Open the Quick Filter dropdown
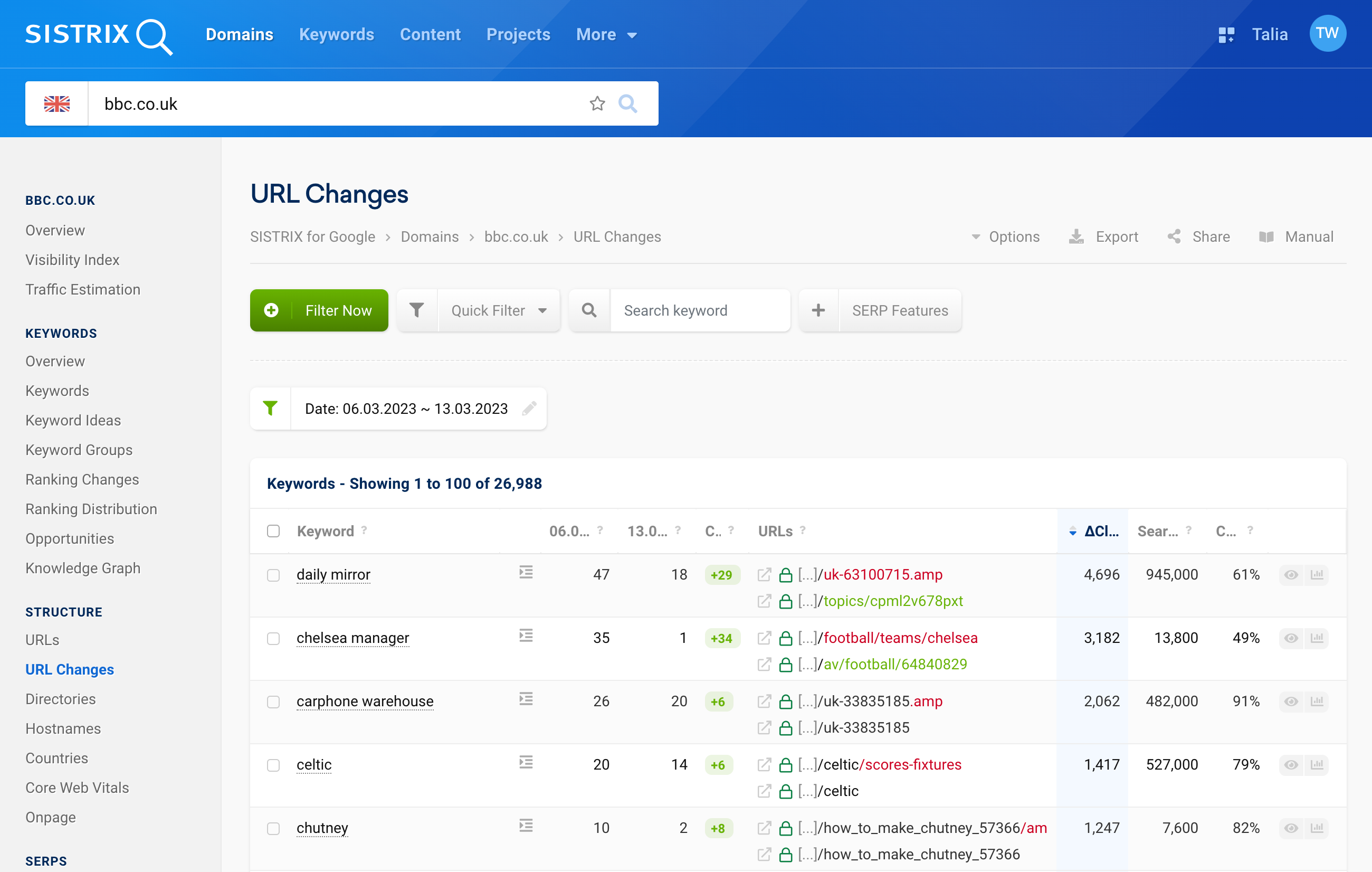The height and width of the screenshot is (872, 1372). coord(499,310)
